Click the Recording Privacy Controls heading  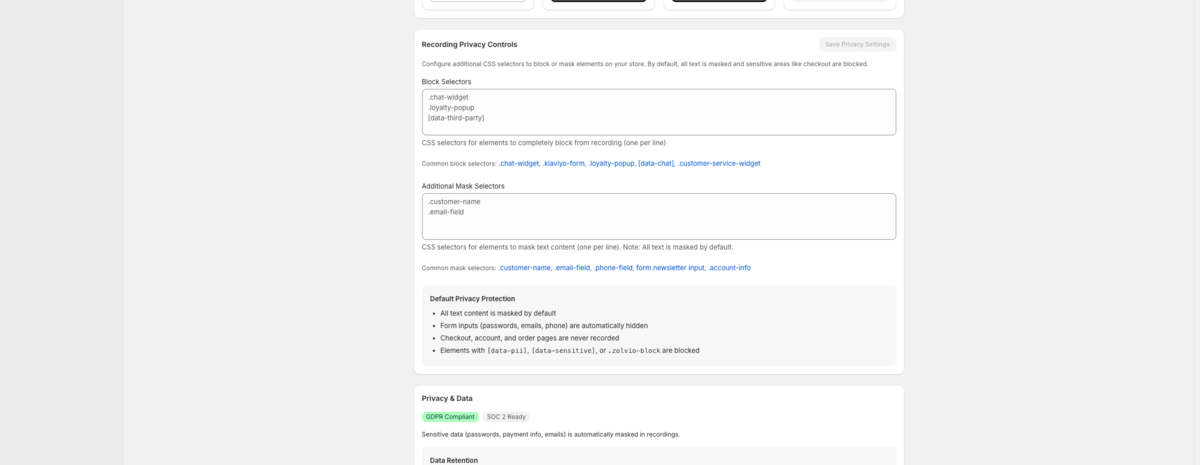click(x=469, y=44)
